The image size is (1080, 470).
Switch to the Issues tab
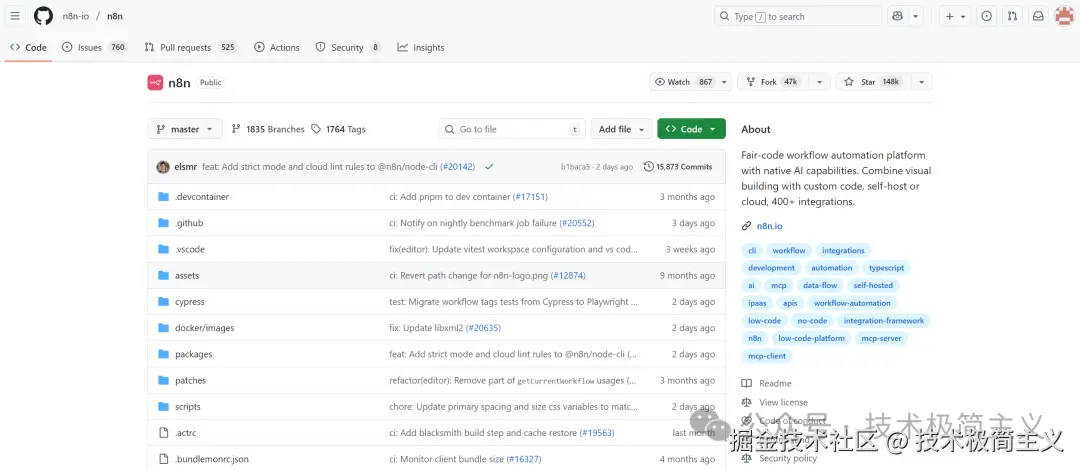click(x=94, y=48)
